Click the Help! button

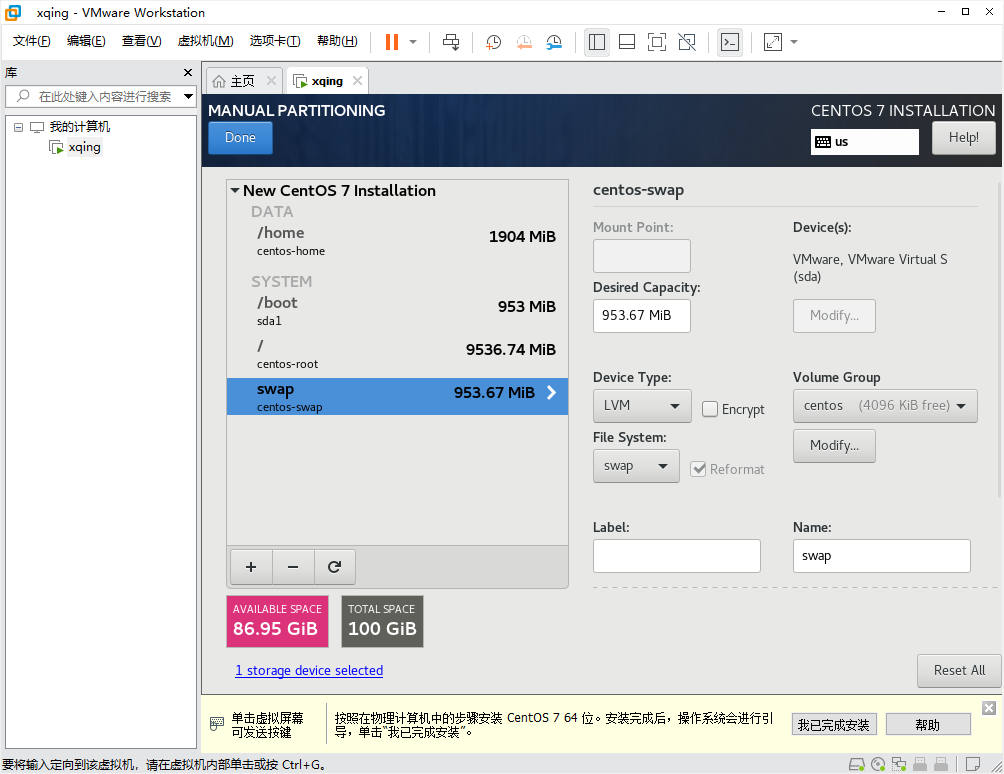tap(963, 138)
